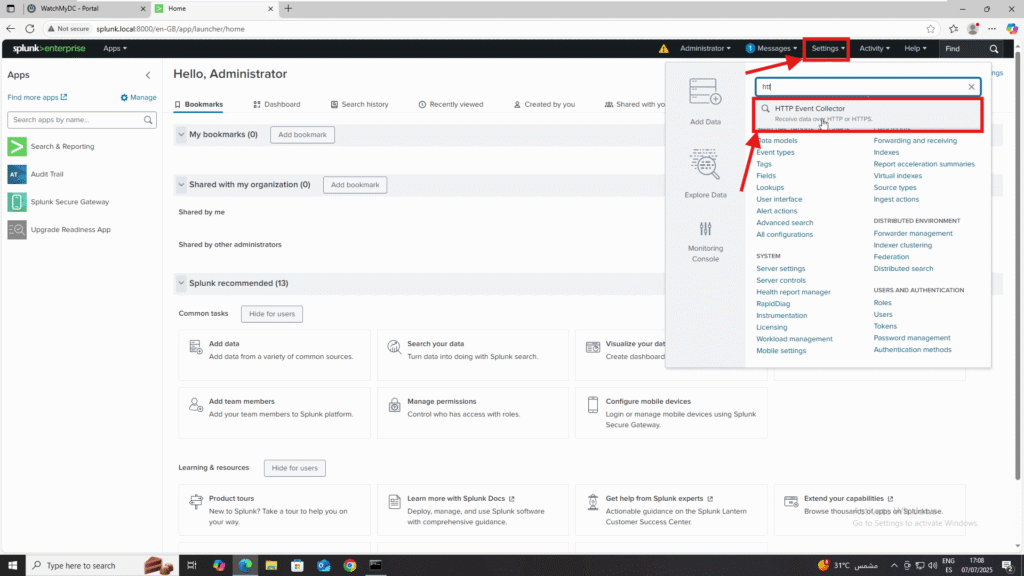Open a new browser tab
Screen dimensions: 1024x576
pos(288,8)
